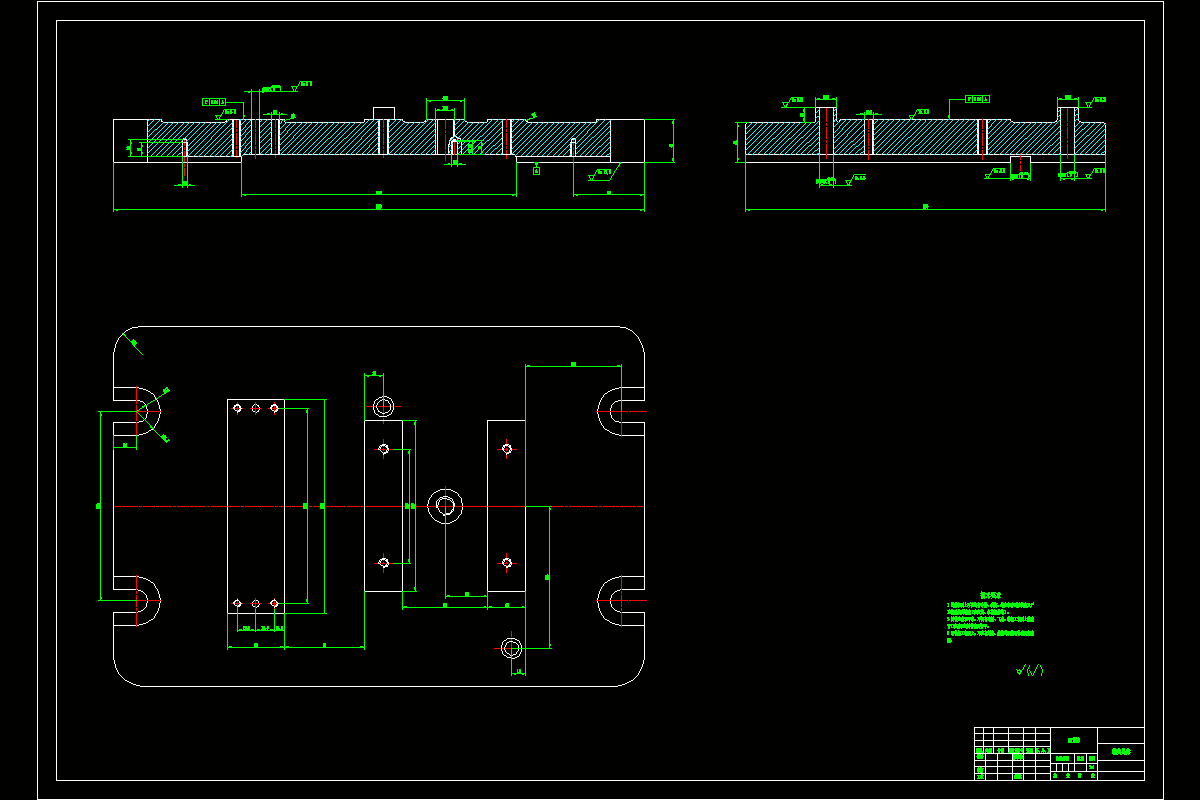Select the feature control frame in left section view
Screen dimensions: 1200x800
[x=214, y=102]
